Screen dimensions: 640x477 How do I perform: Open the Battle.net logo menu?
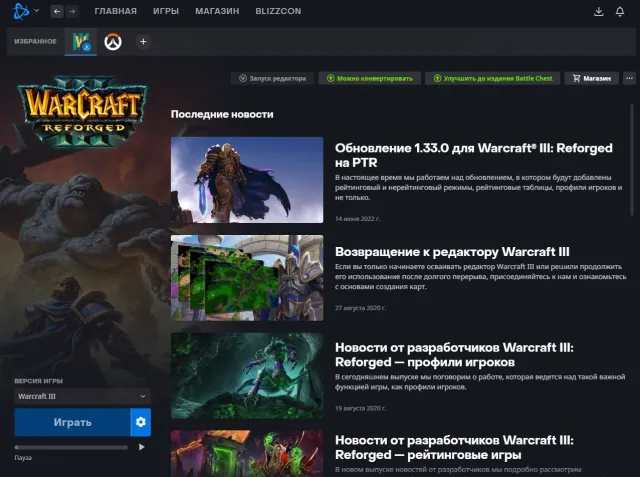pos(20,11)
